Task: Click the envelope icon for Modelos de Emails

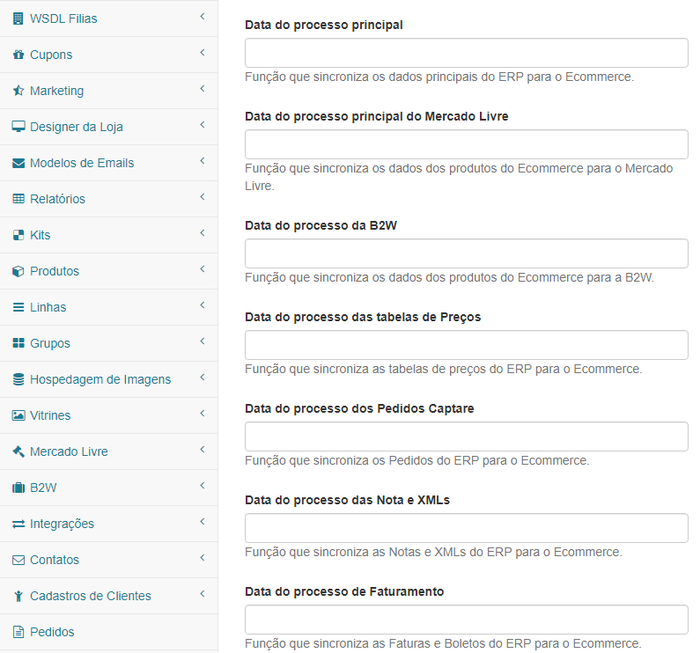Action: [x=18, y=163]
